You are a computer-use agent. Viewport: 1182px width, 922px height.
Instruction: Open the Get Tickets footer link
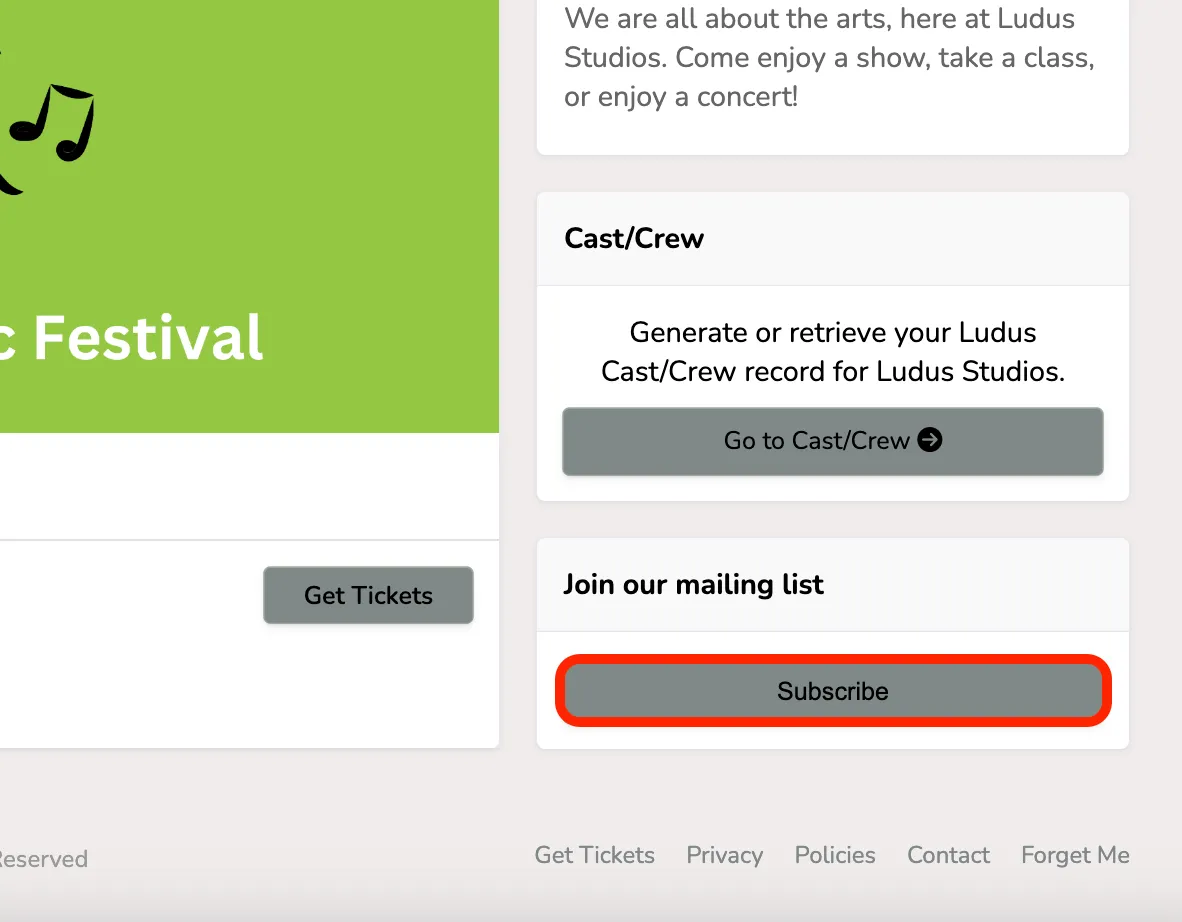tap(594, 855)
